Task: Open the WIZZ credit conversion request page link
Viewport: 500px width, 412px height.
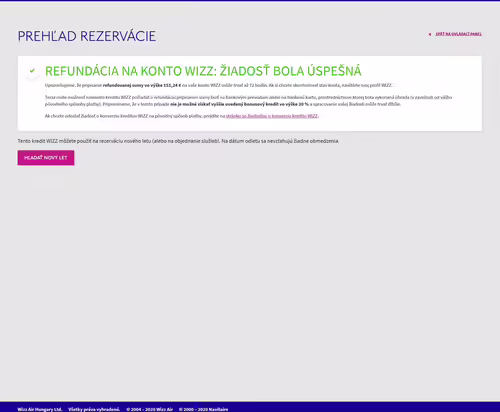Action: point(272,116)
